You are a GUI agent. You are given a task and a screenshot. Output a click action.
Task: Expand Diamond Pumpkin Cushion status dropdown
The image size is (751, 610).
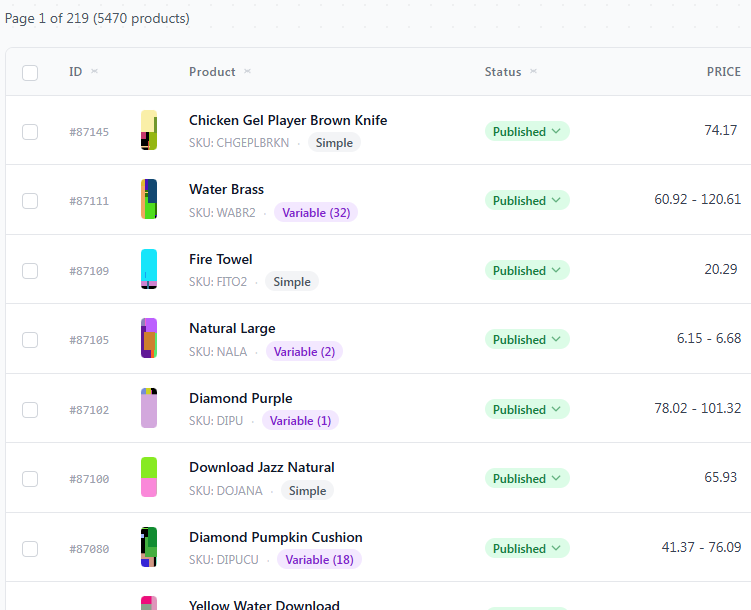527,548
